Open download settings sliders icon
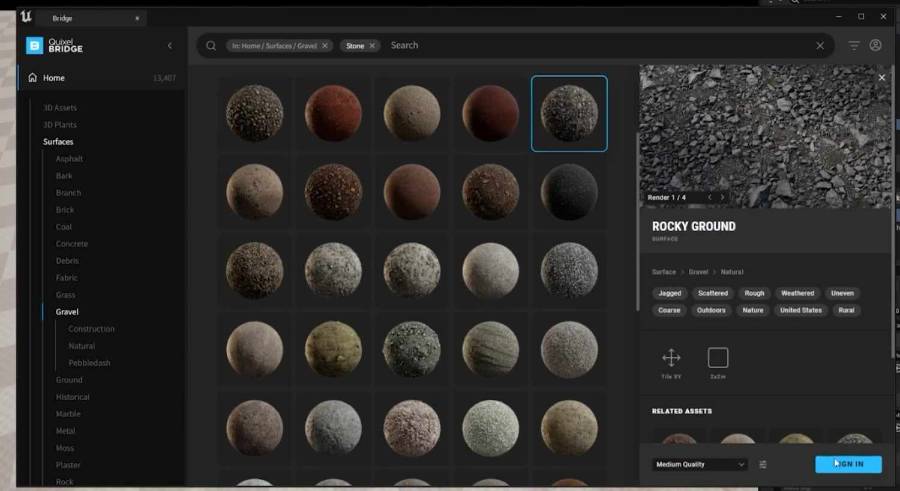900x491 pixels. pyautogui.click(x=763, y=464)
